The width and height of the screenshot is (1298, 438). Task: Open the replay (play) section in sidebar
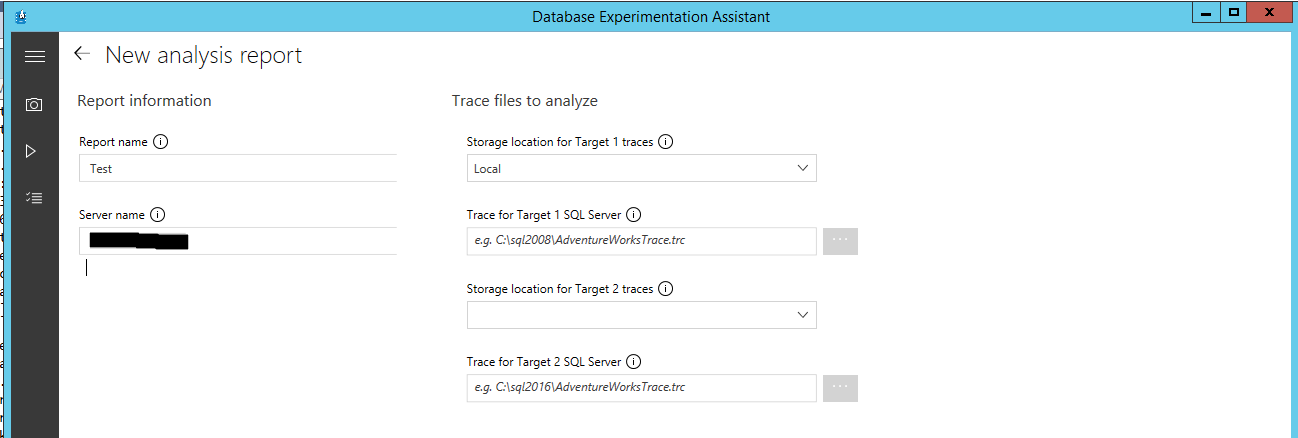(32, 151)
